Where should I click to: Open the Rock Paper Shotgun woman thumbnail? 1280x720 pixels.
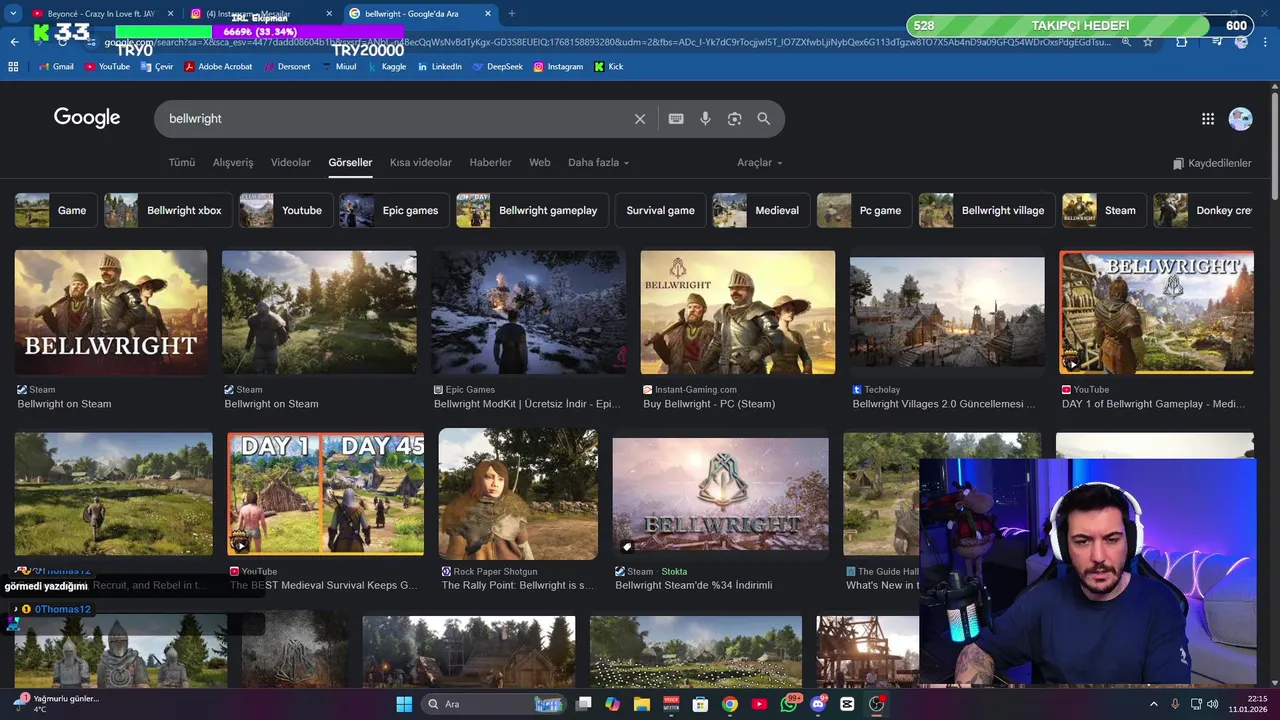(x=518, y=494)
